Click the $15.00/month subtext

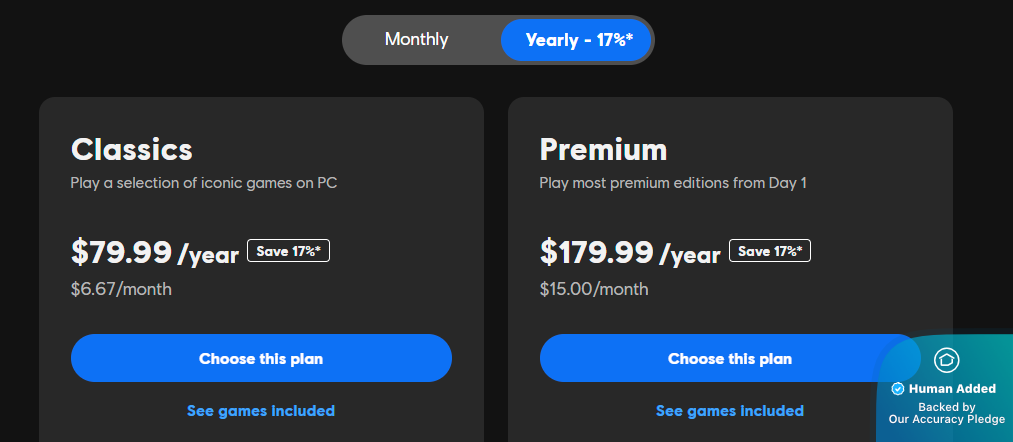coord(593,290)
